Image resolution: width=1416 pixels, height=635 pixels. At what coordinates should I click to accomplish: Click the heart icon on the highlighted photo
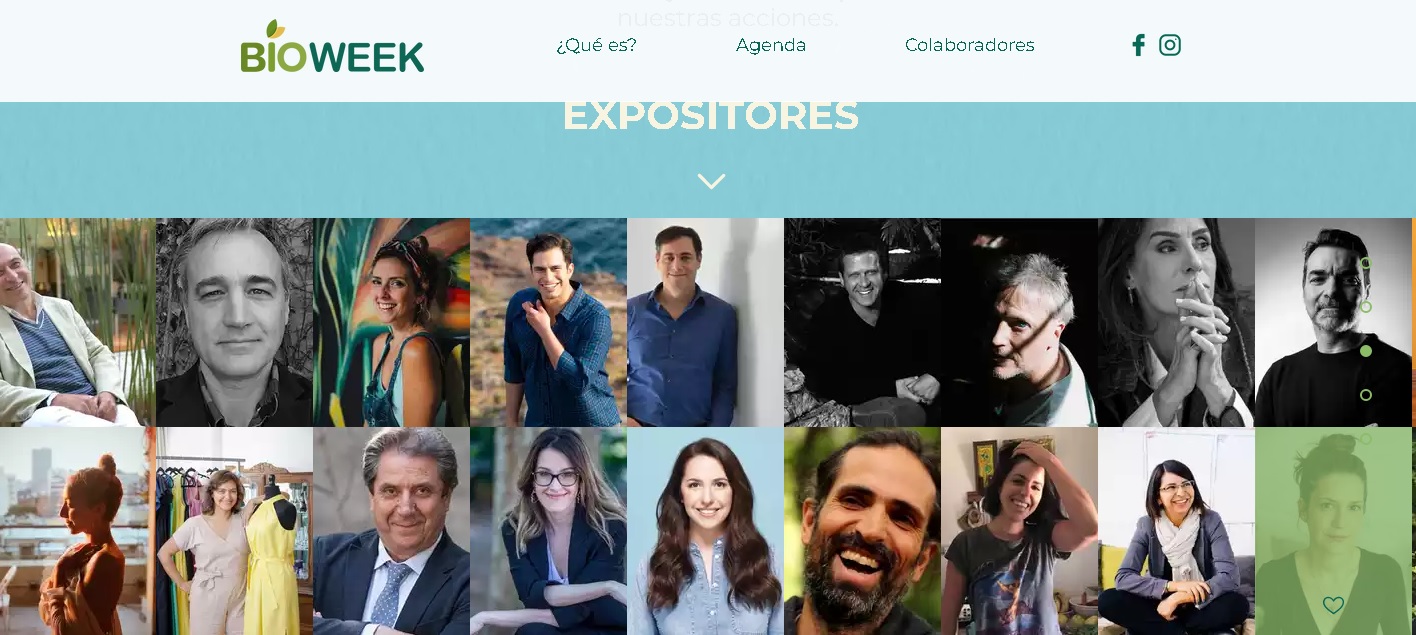tap(1333, 605)
